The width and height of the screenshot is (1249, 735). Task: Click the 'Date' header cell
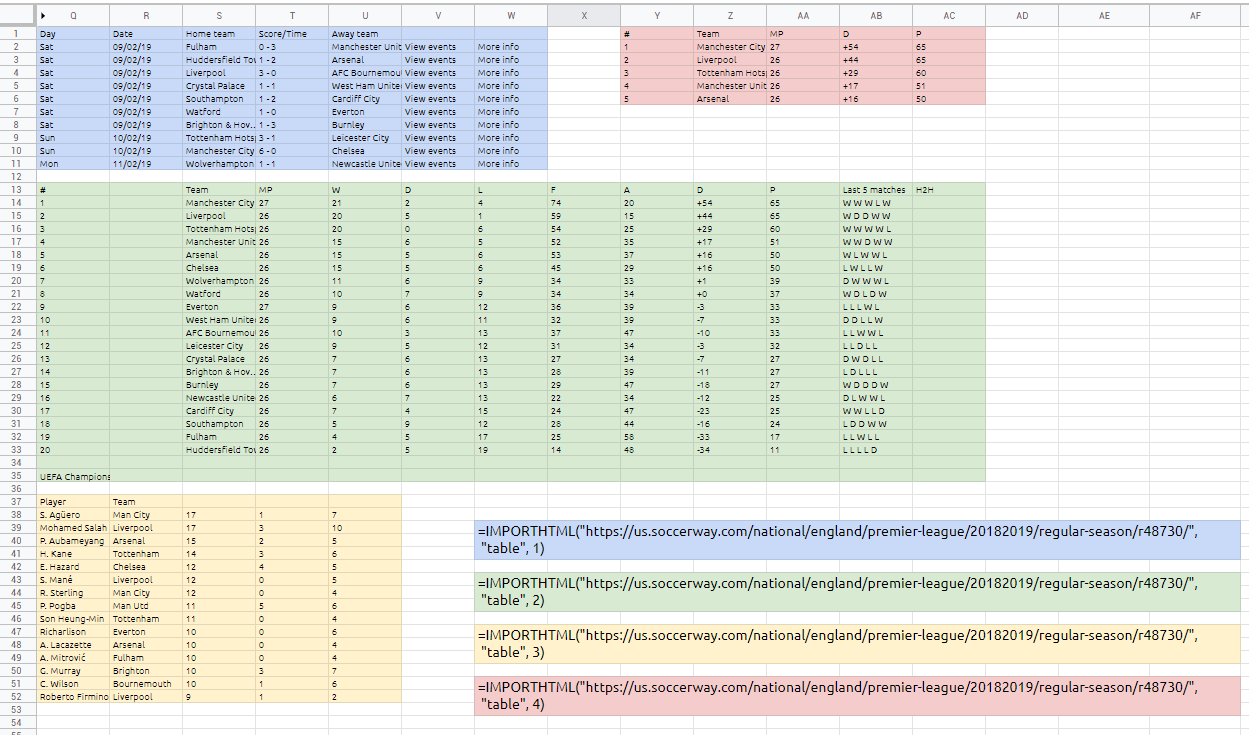click(146, 33)
